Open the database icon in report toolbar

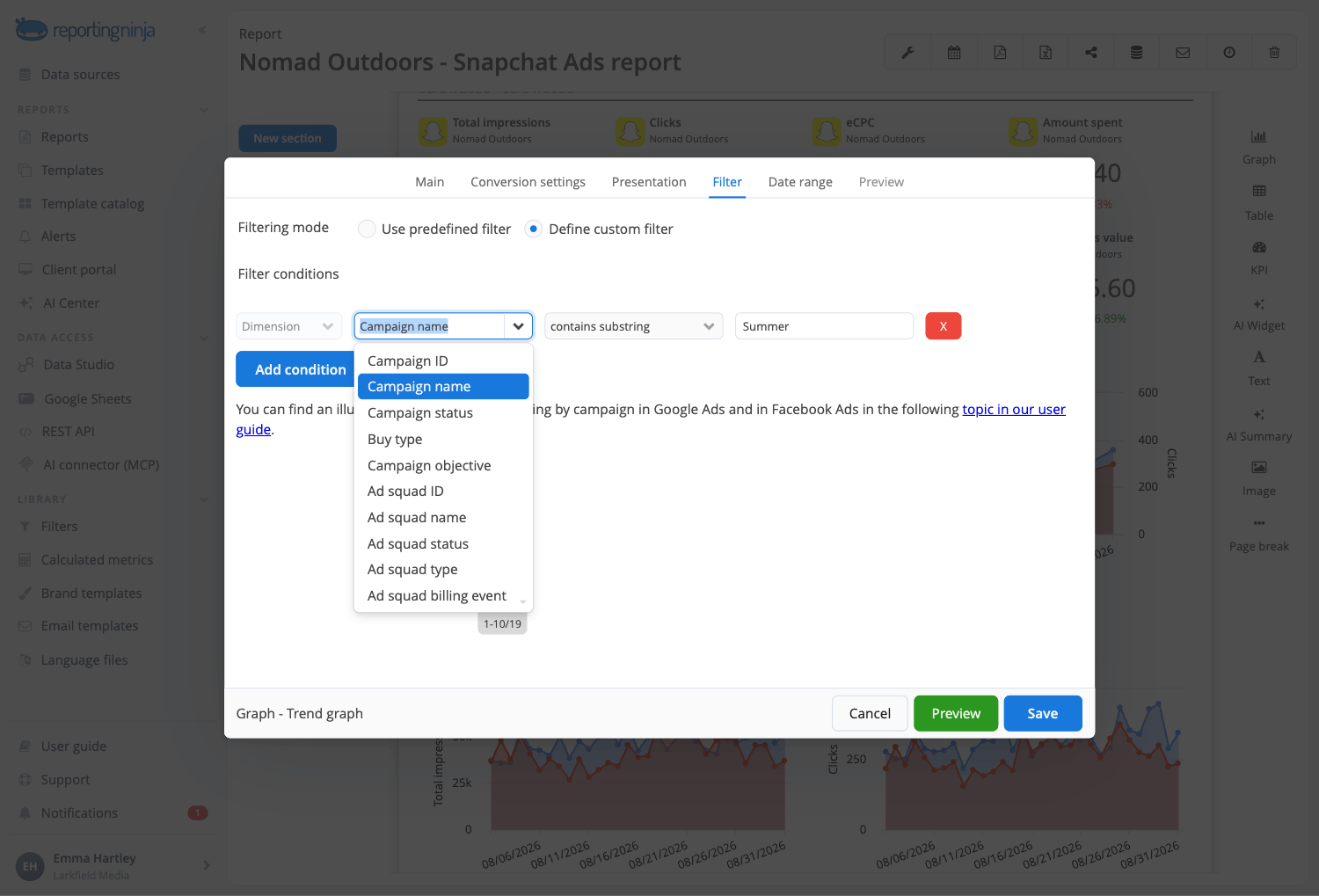pyautogui.click(x=1137, y=53)
